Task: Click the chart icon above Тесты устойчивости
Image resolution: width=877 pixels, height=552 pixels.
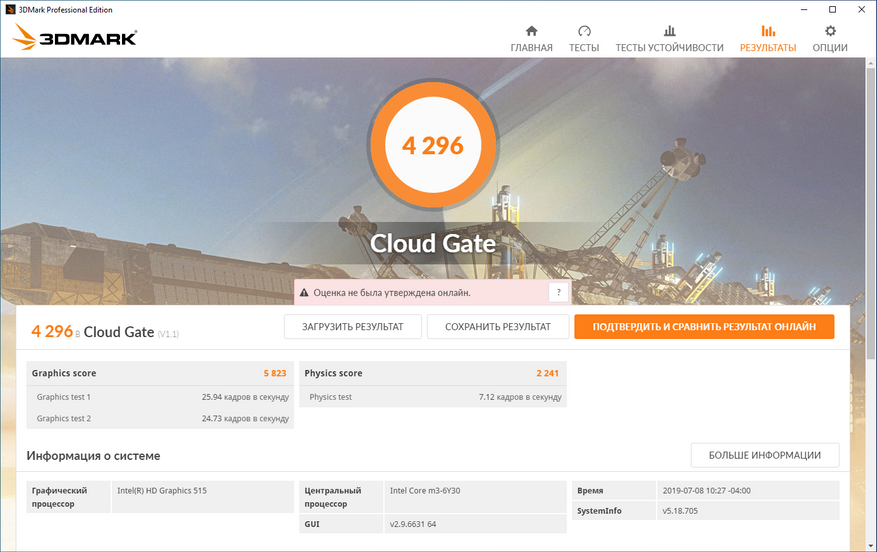Action: pos(669,31)
